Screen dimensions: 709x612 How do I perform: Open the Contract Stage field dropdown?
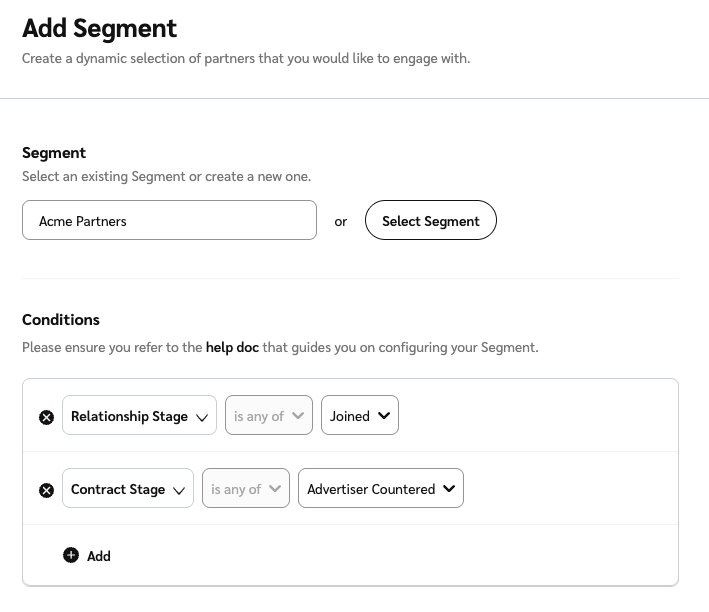[x=118, y=489]
